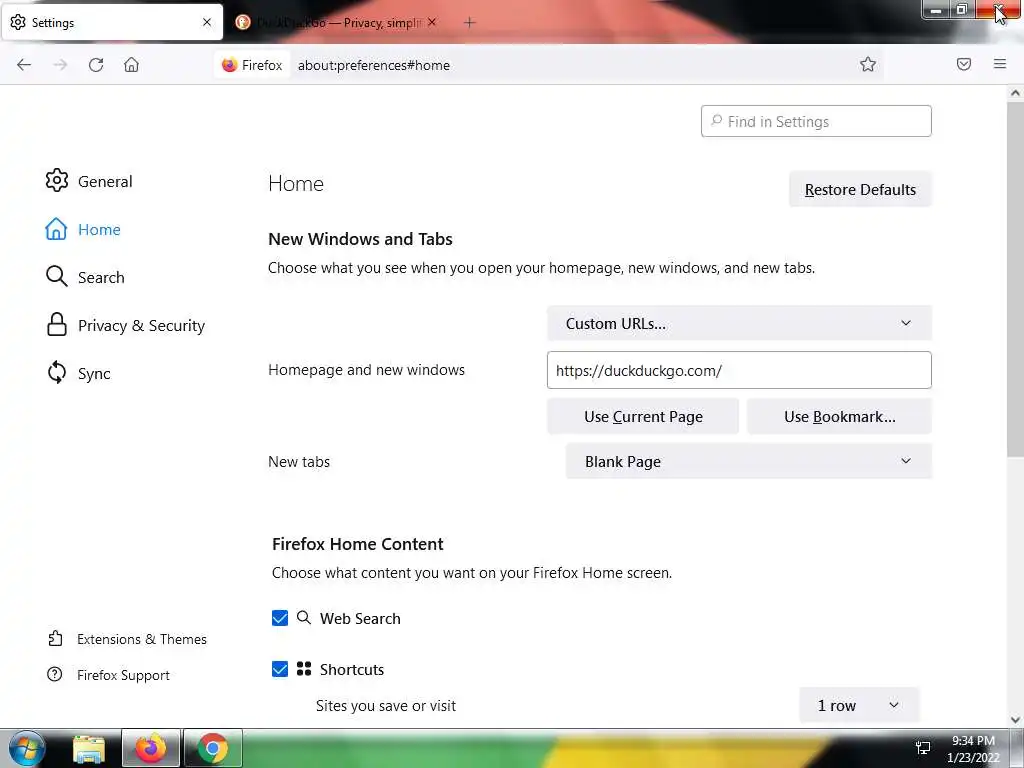Viewport: 1024px width, 768px height.
Task: Expand the Custom URLs dropdown
Action: pos(739,323)
